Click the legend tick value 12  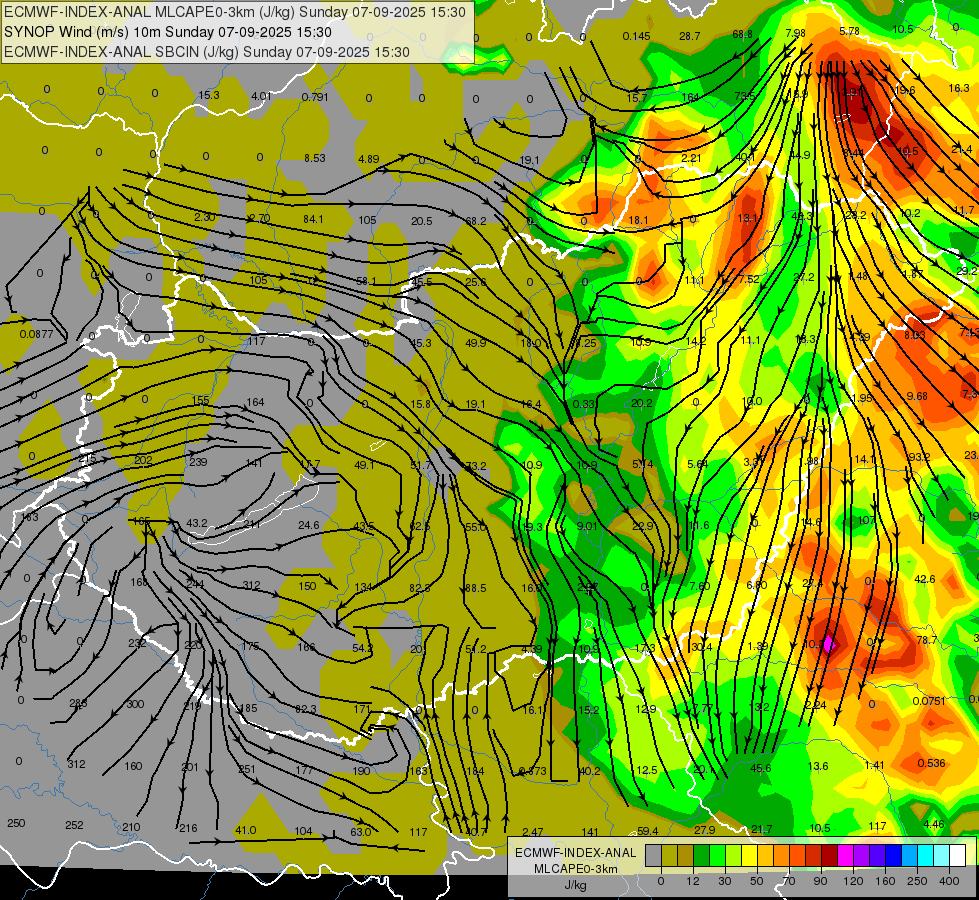[x=693, y=881]
